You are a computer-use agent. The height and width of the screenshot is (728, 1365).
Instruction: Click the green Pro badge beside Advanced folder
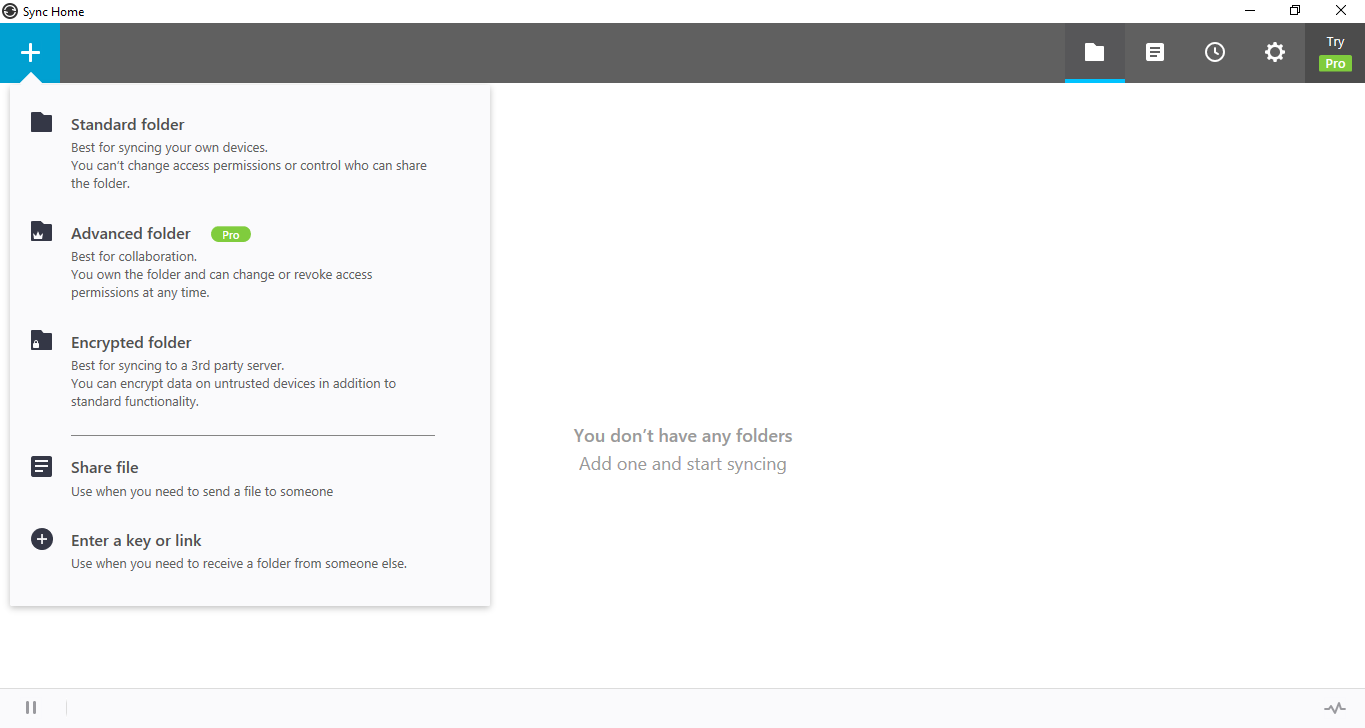(x=230, y=234)
